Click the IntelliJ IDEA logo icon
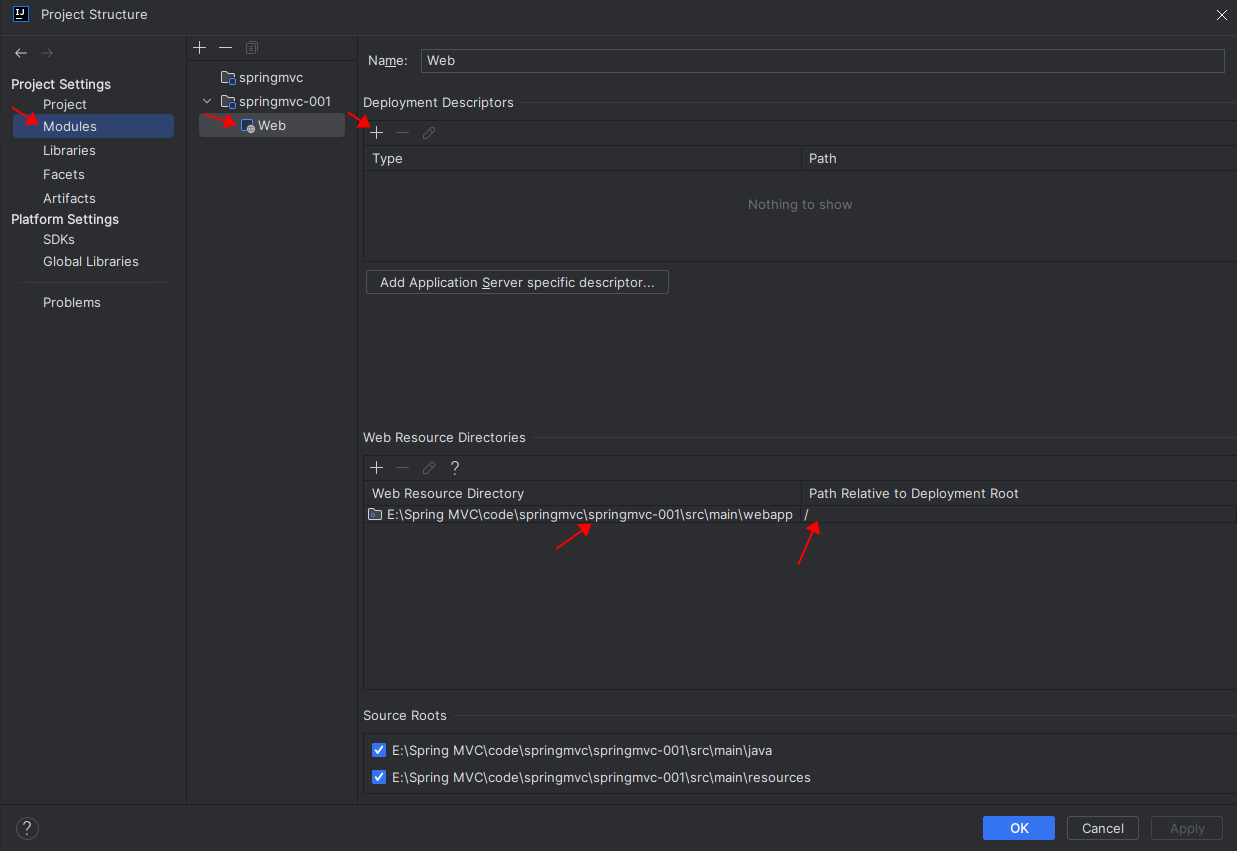1237x851 pixels. pos(21,14)
